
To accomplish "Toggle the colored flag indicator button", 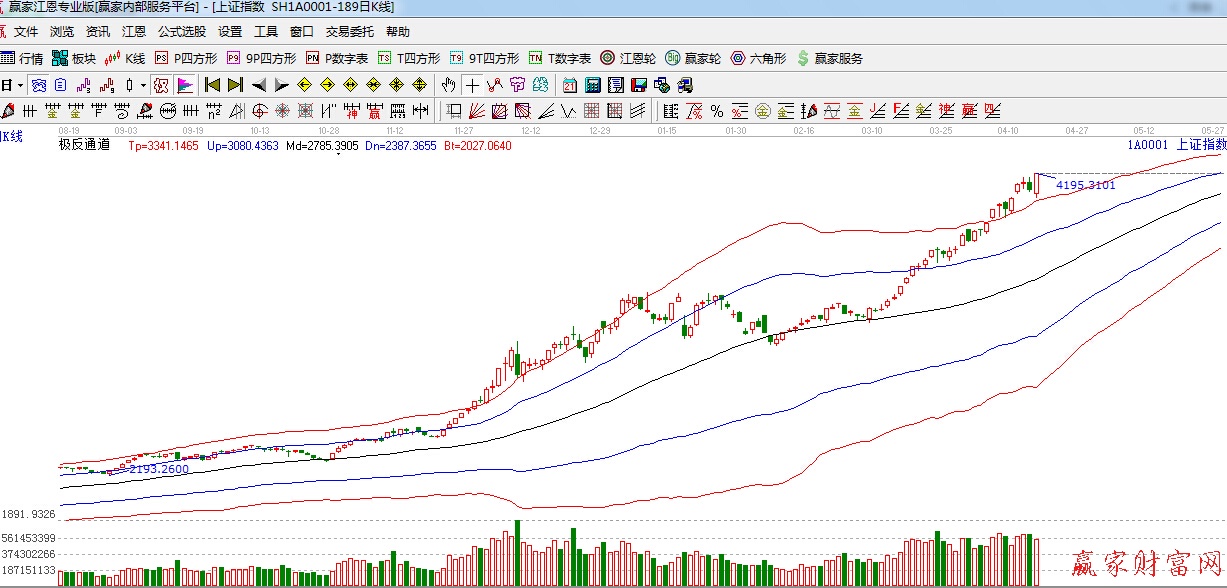I will click(185, 85).
